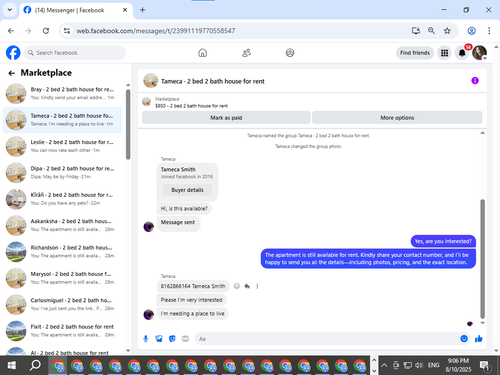This screenshot has height=375, width=500.
Task: Open more options for 8162866164 message
Action: [x=257, y=286]
